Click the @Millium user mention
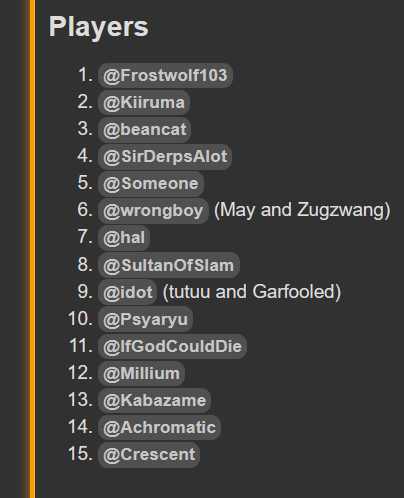Viewport: 404px width, 498px height. tap(142, 374)
